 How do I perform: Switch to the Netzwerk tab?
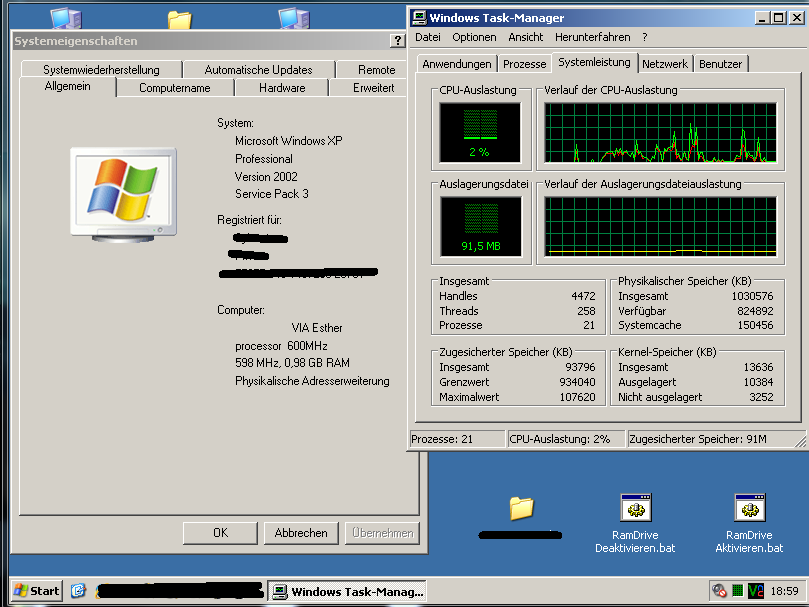pos(665,64)
